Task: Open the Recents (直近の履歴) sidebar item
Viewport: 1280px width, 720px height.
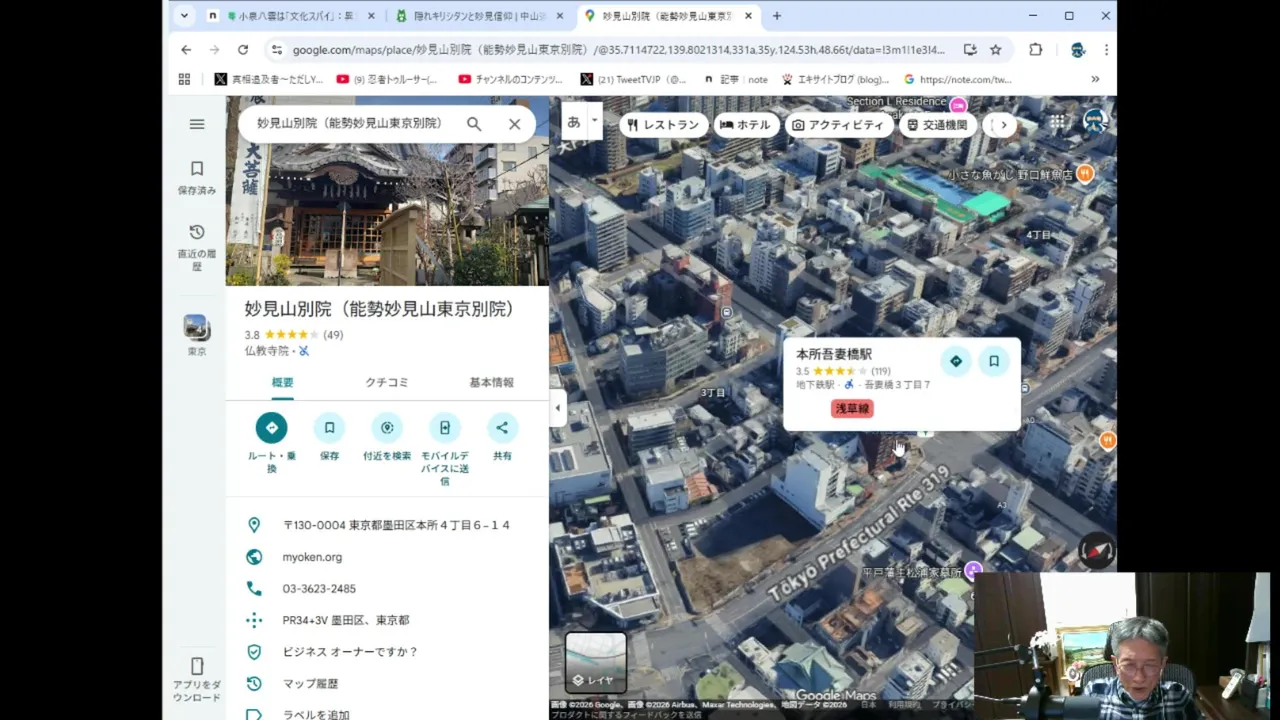Action: coord(197,246)
